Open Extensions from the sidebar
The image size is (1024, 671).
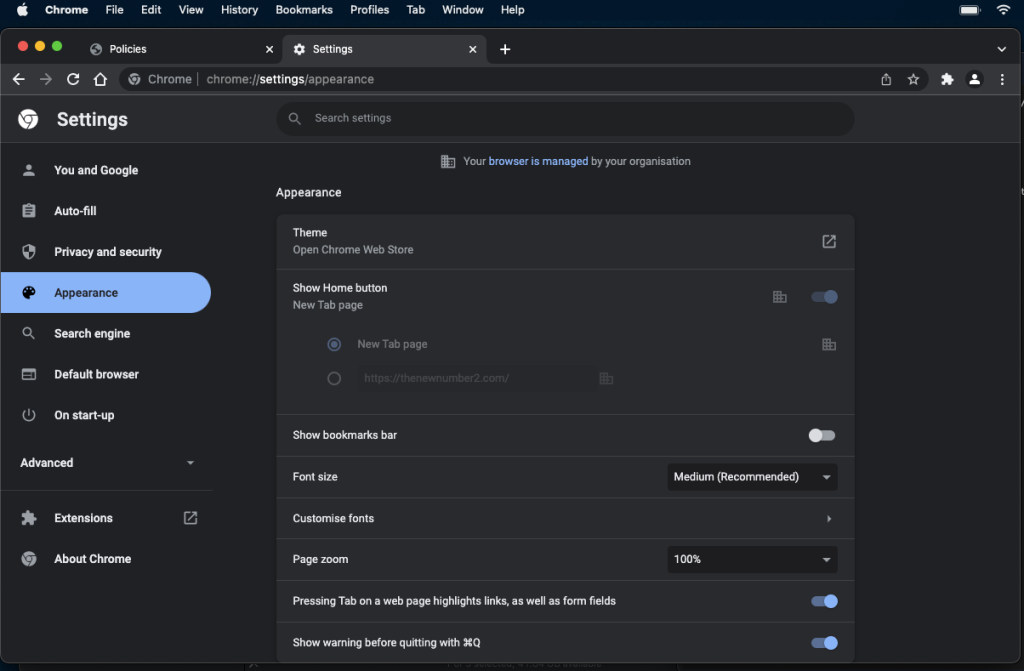106,518
